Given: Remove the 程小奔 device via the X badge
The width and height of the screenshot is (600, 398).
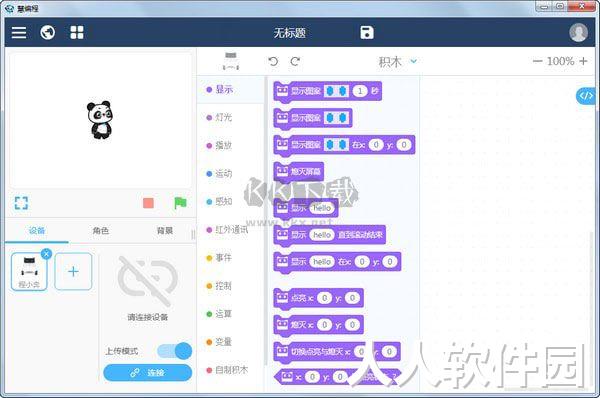Looking at the screenshot, I should click(x=46, y=254).
